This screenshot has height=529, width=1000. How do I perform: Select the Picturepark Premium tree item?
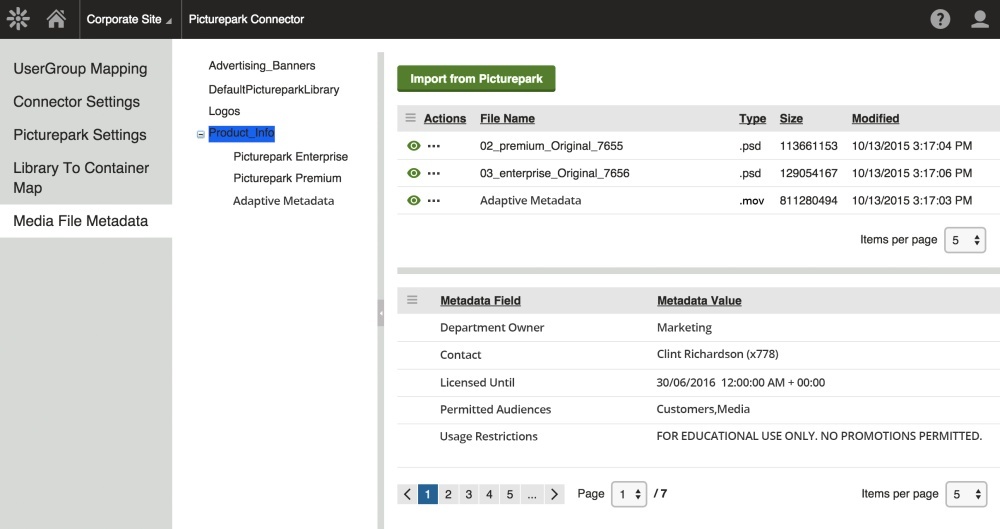tap(287, 178)
